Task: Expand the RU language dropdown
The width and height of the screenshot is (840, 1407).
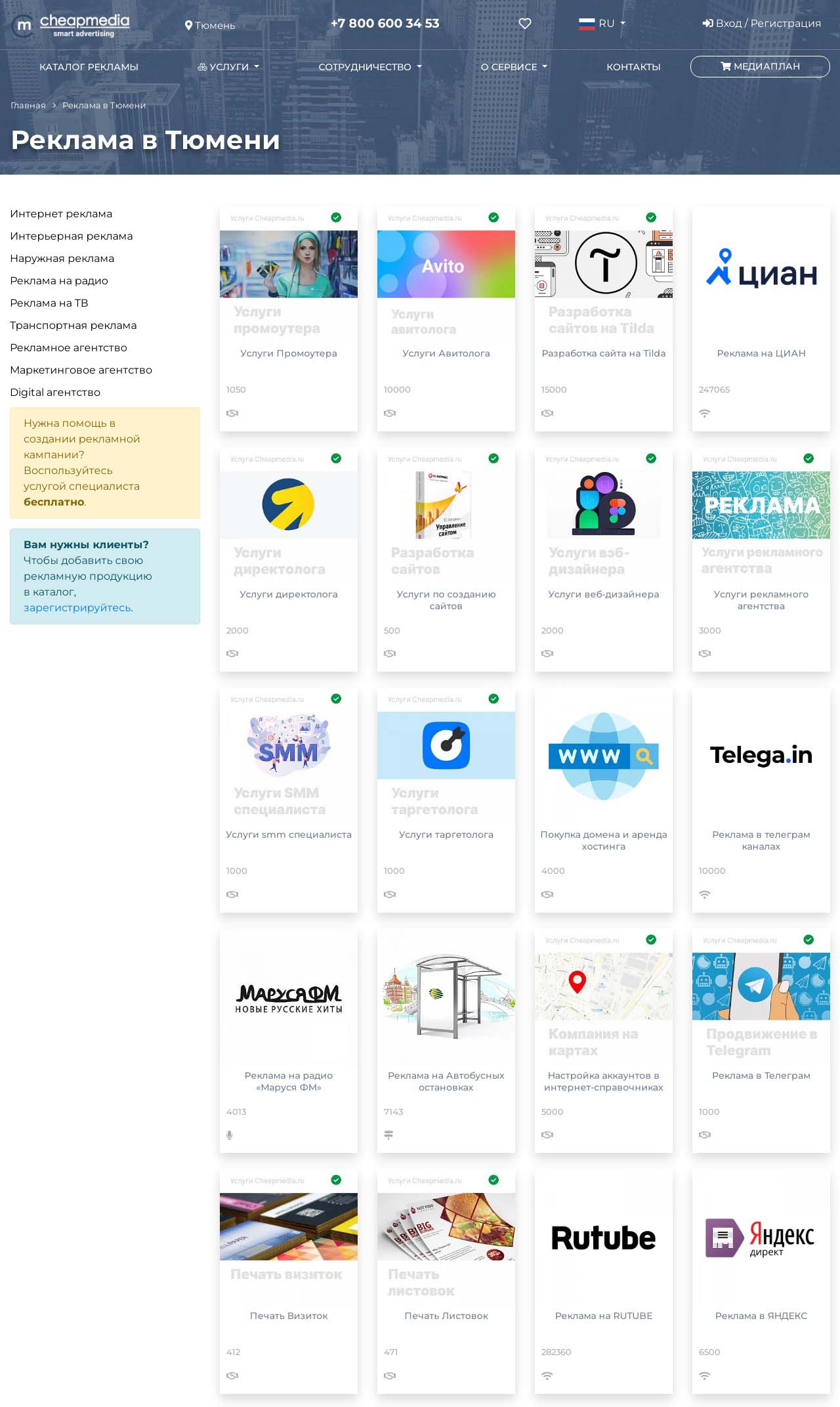Action: tap(602, 24)
